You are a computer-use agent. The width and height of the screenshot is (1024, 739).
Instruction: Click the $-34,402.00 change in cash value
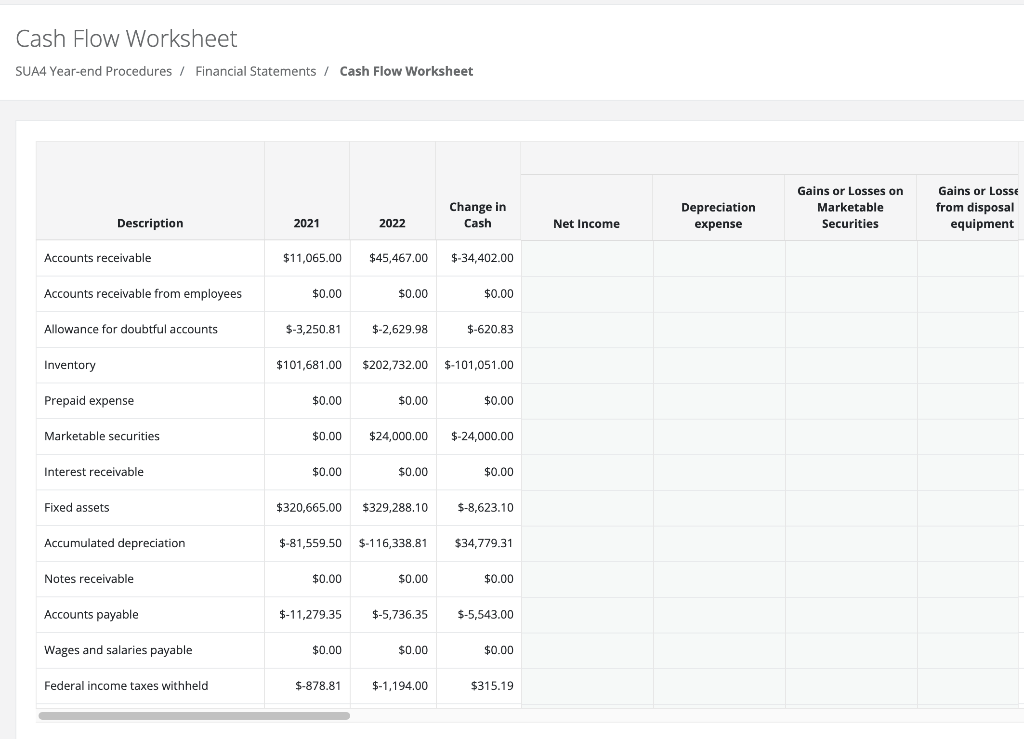(482, 258)
